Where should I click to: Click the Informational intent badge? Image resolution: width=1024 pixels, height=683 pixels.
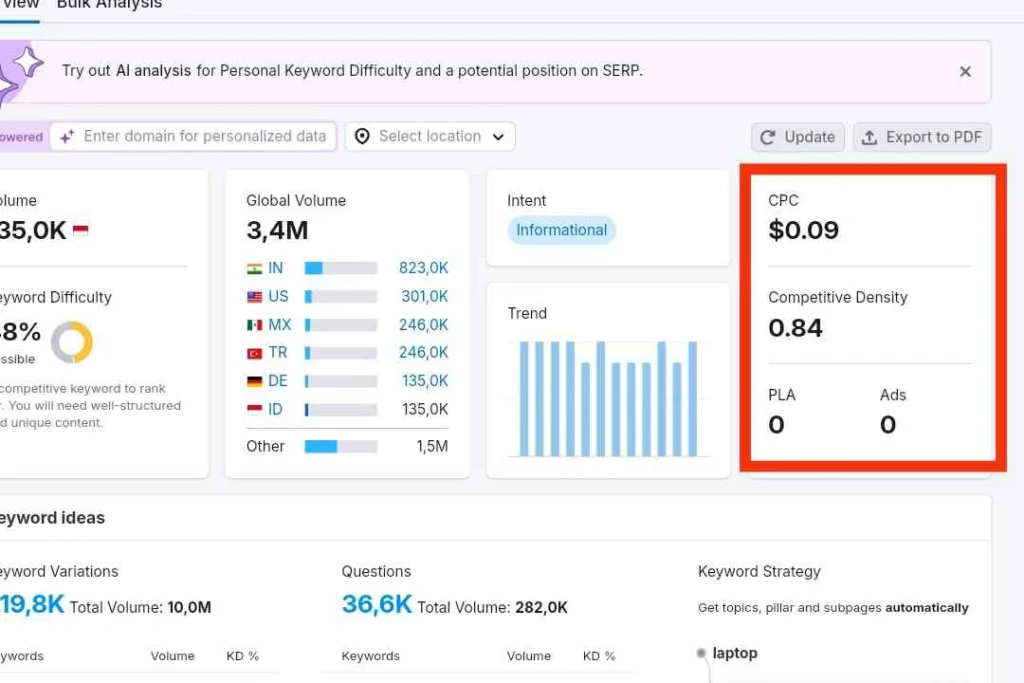(x=561, y=230)
